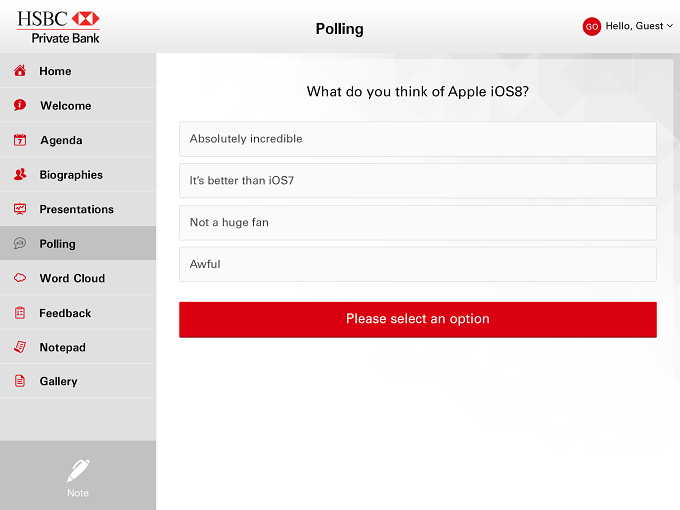The width and height of the screenshot is (680, 510).
Task: Open the Welcome info icon
Action: (x=20, y=105)
